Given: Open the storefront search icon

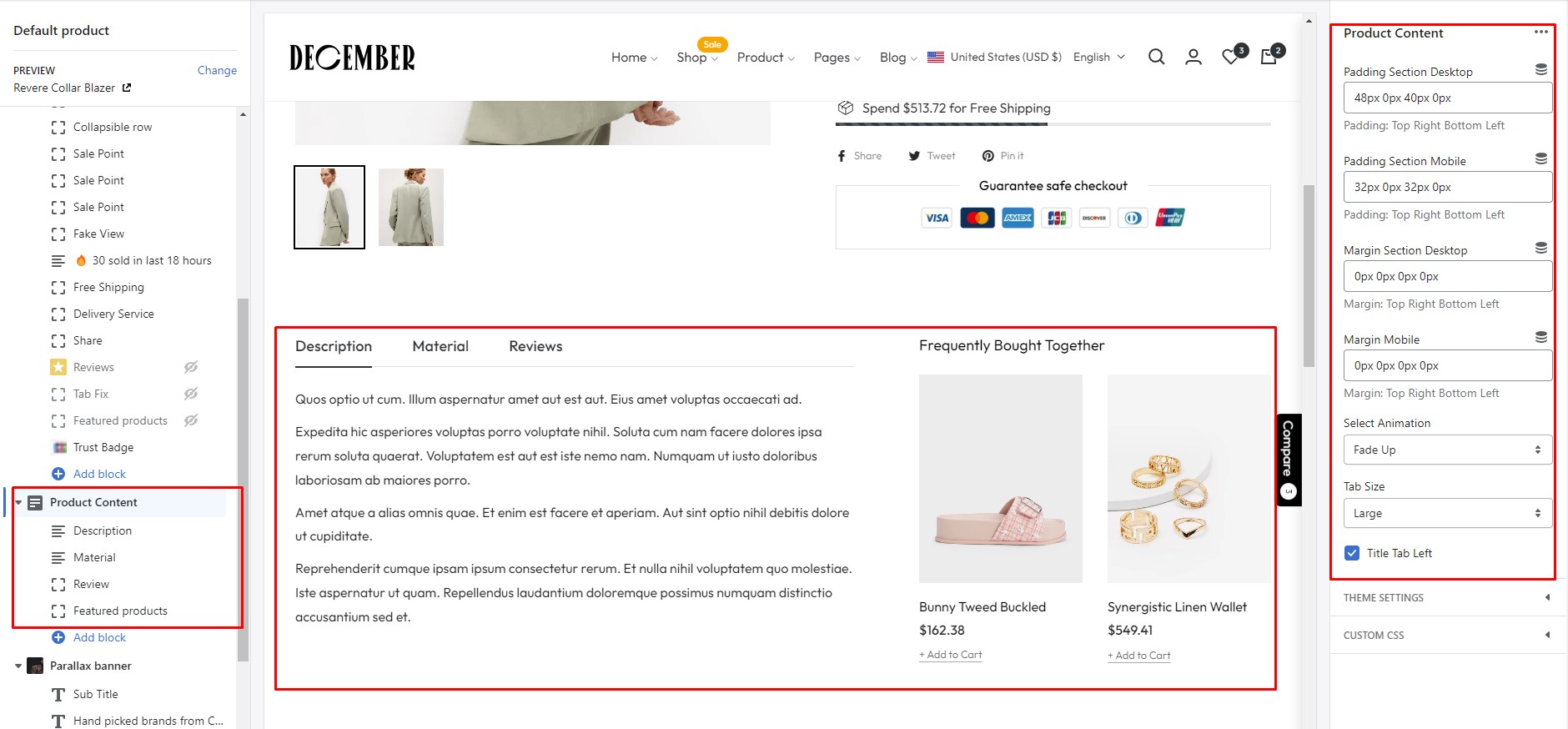Looking at the screenshot, I should pos(1156,57).
